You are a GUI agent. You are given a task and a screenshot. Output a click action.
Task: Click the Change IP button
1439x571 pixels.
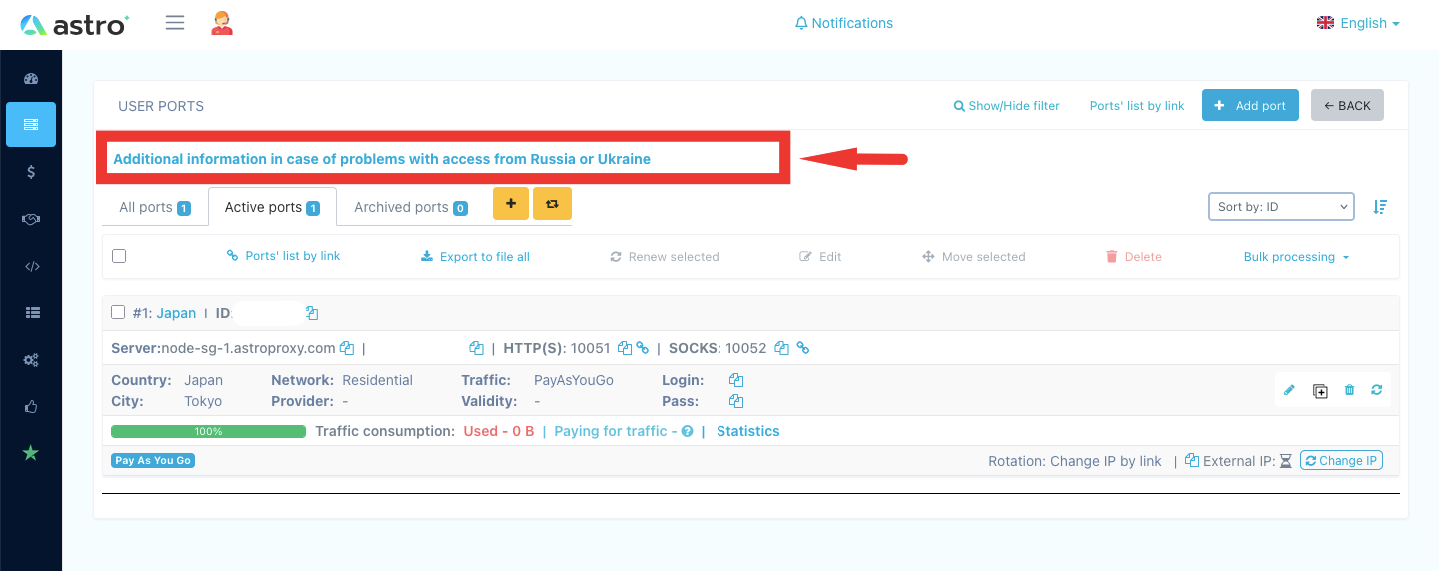point(1341,461)
